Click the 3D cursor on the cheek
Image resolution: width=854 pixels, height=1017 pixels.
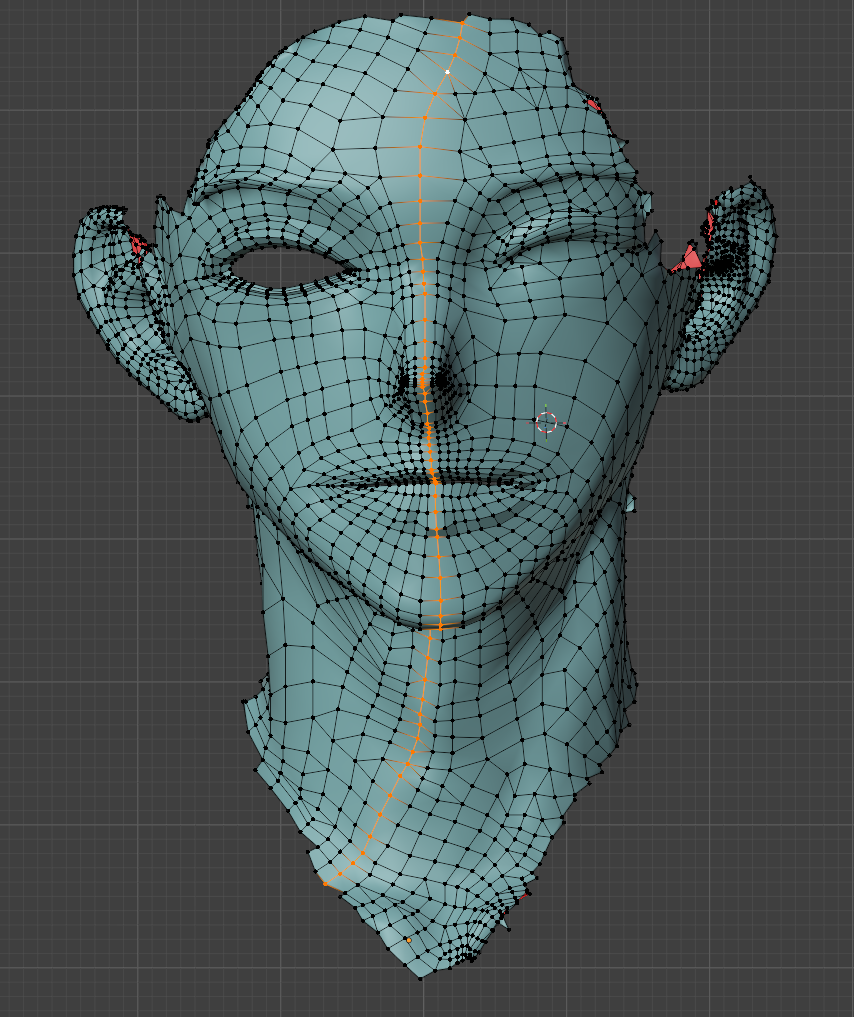546,422
